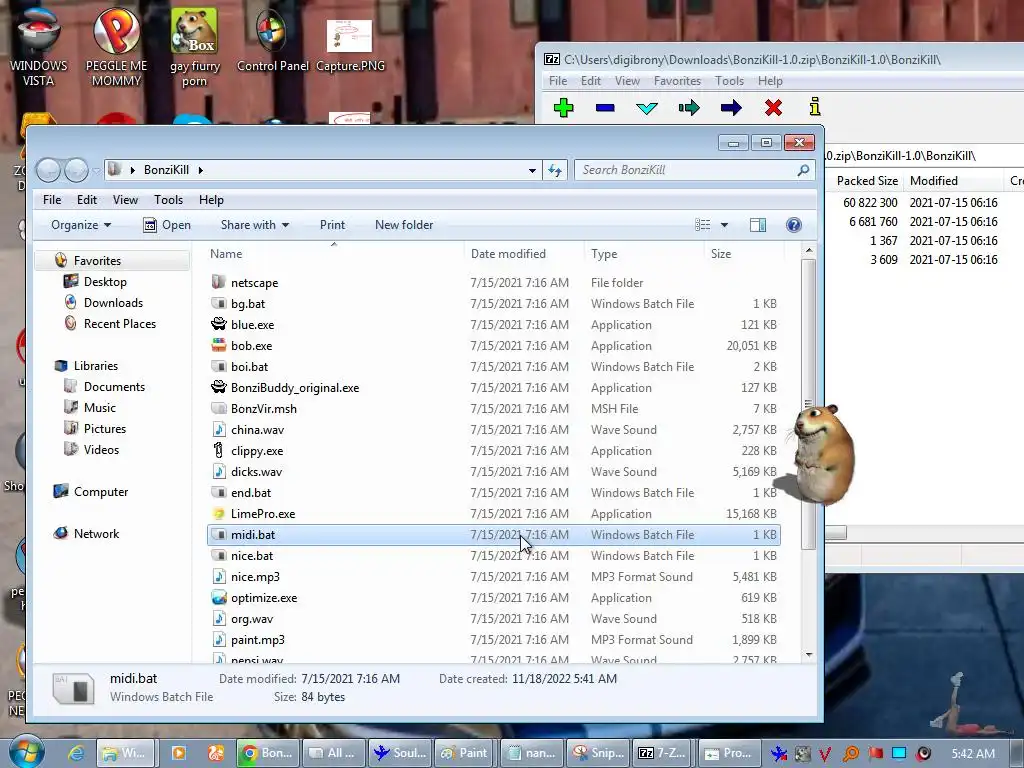
Task: Open the view options dropdown arrow
Action: tap(724, 225)
